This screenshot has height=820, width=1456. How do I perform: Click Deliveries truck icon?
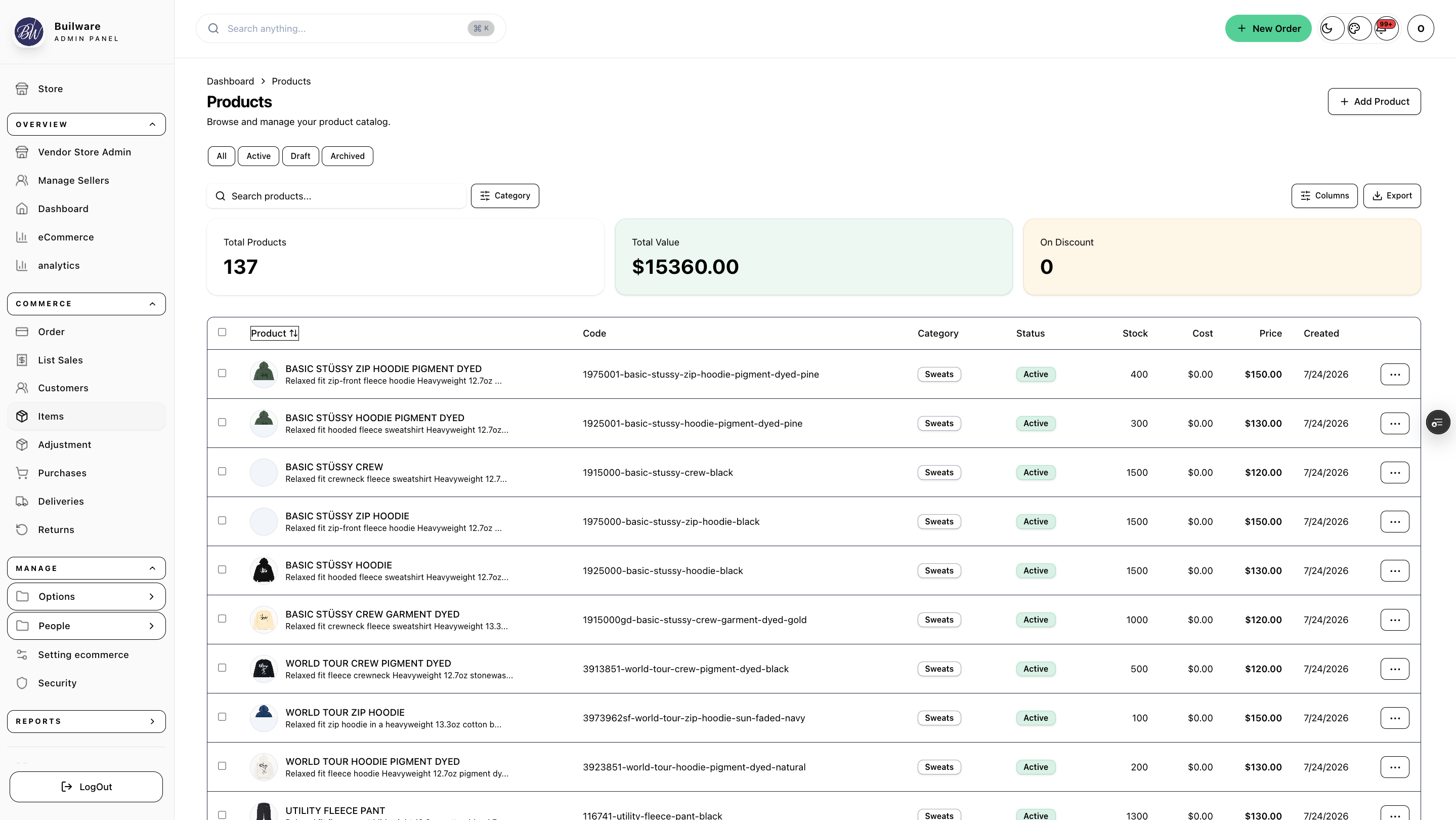[x=22, y=501]
